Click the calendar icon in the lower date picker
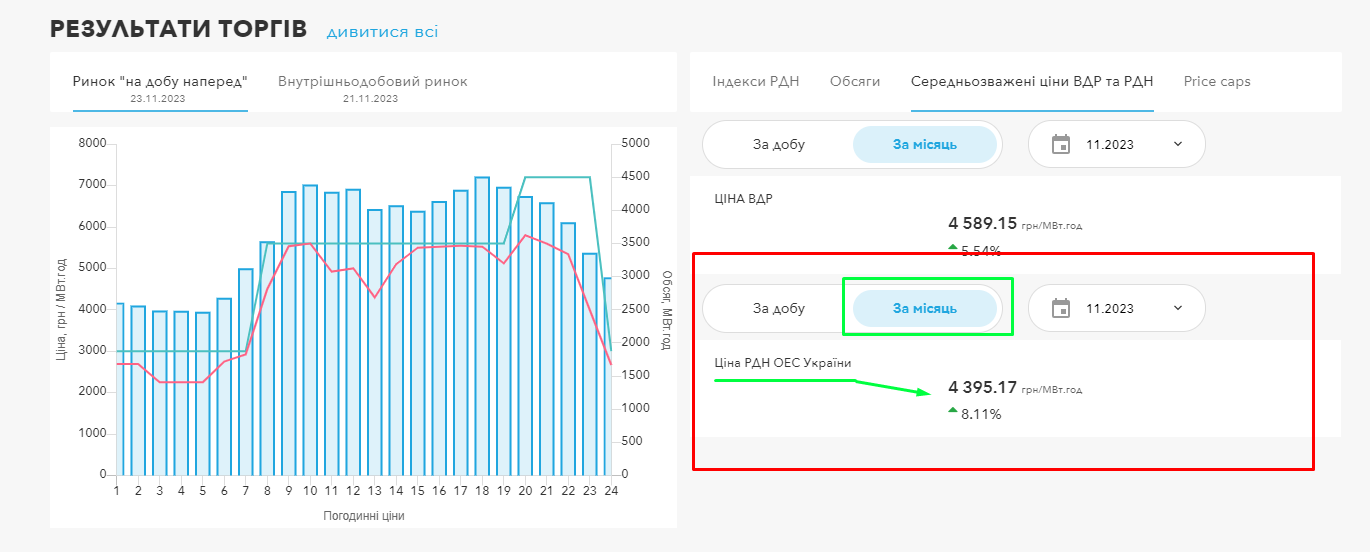 pos(1061,308)
